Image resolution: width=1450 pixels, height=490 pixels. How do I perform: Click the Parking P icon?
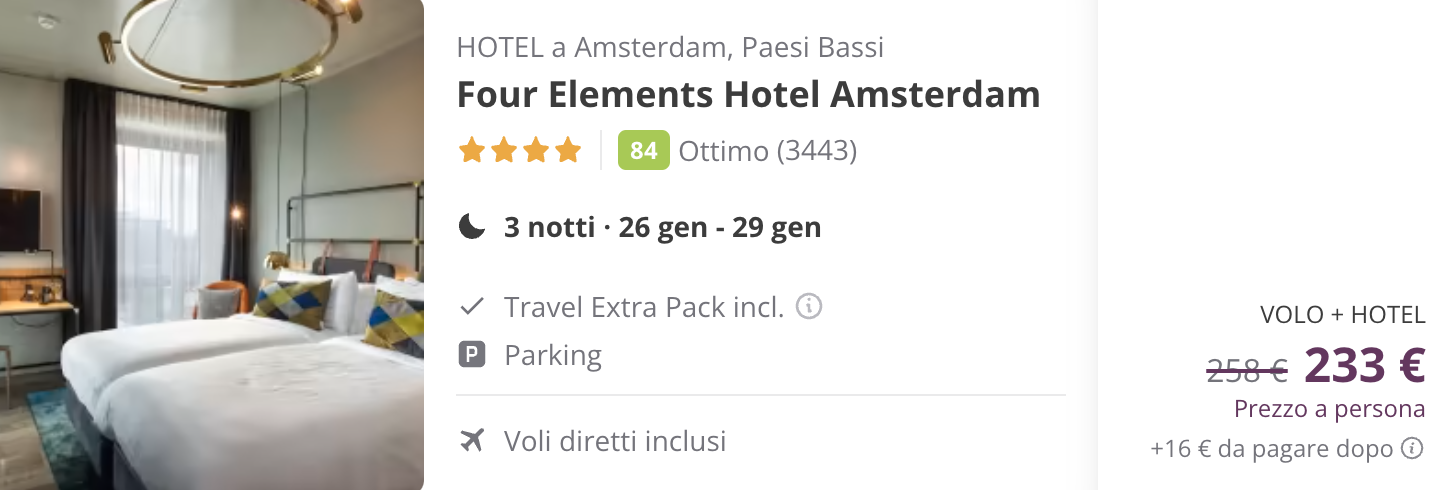[472, 355]
